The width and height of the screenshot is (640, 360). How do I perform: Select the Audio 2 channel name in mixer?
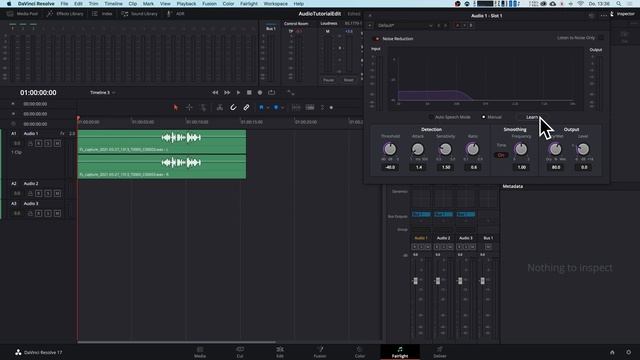point(443,238)
